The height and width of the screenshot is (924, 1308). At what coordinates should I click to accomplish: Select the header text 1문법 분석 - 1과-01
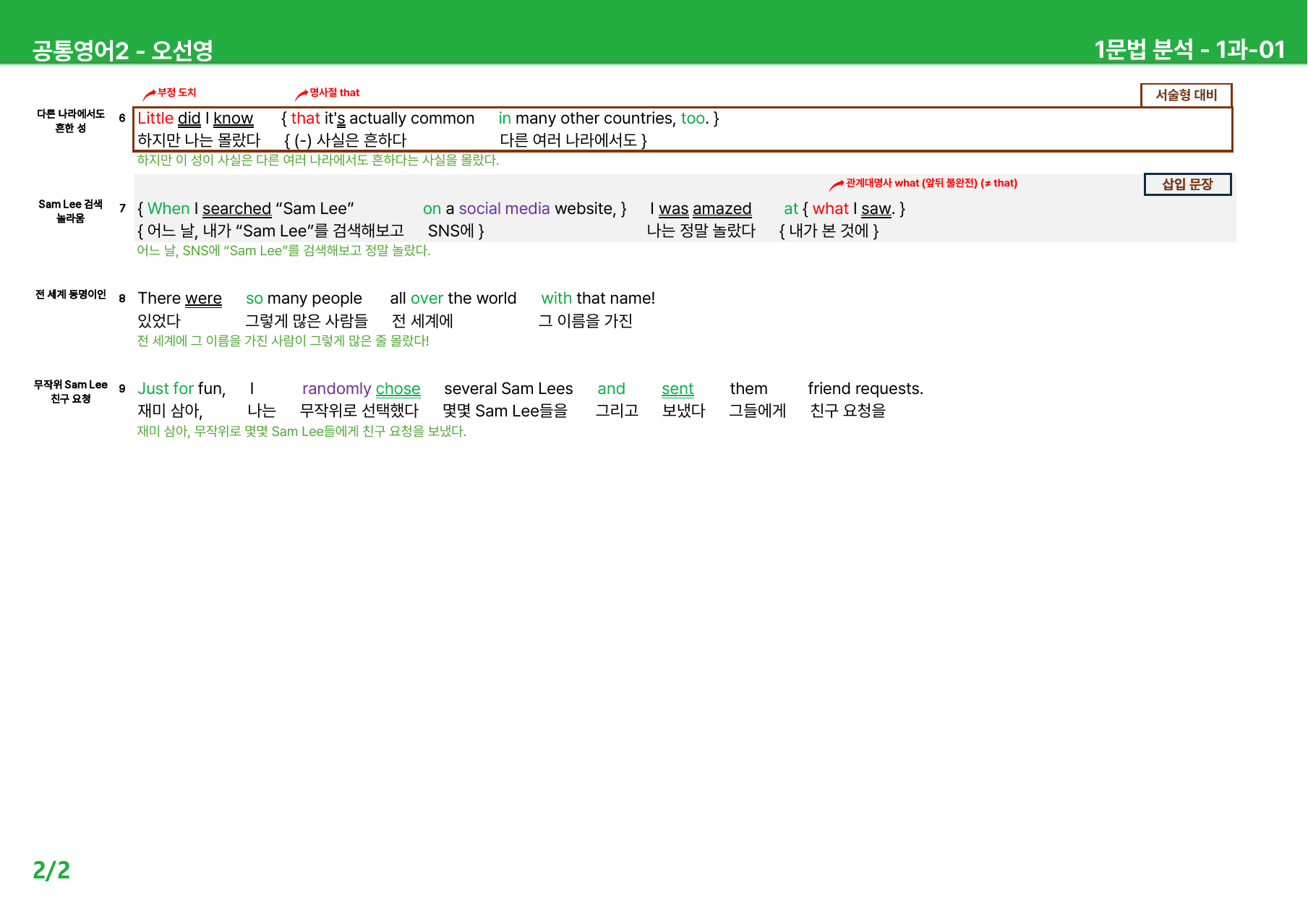click(x=1189, y=49)
